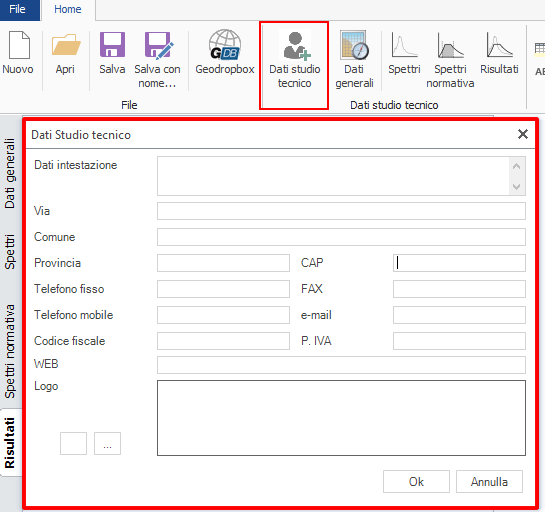Click the partially visible table icon in ribbon
This screenshot has width=545, height=512.
pos(539,49)
